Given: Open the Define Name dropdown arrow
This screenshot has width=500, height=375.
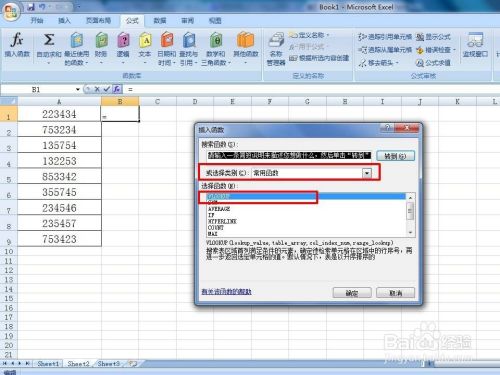Looking at the screenshot, I should click(328, 35).
